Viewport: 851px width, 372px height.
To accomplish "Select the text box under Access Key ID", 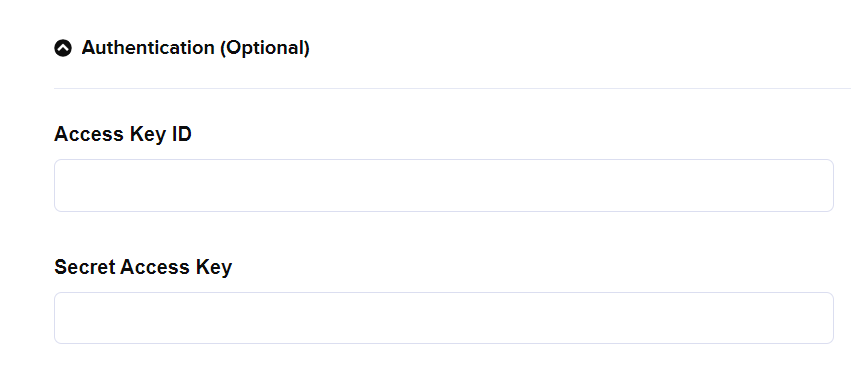I will pos(443,185).
